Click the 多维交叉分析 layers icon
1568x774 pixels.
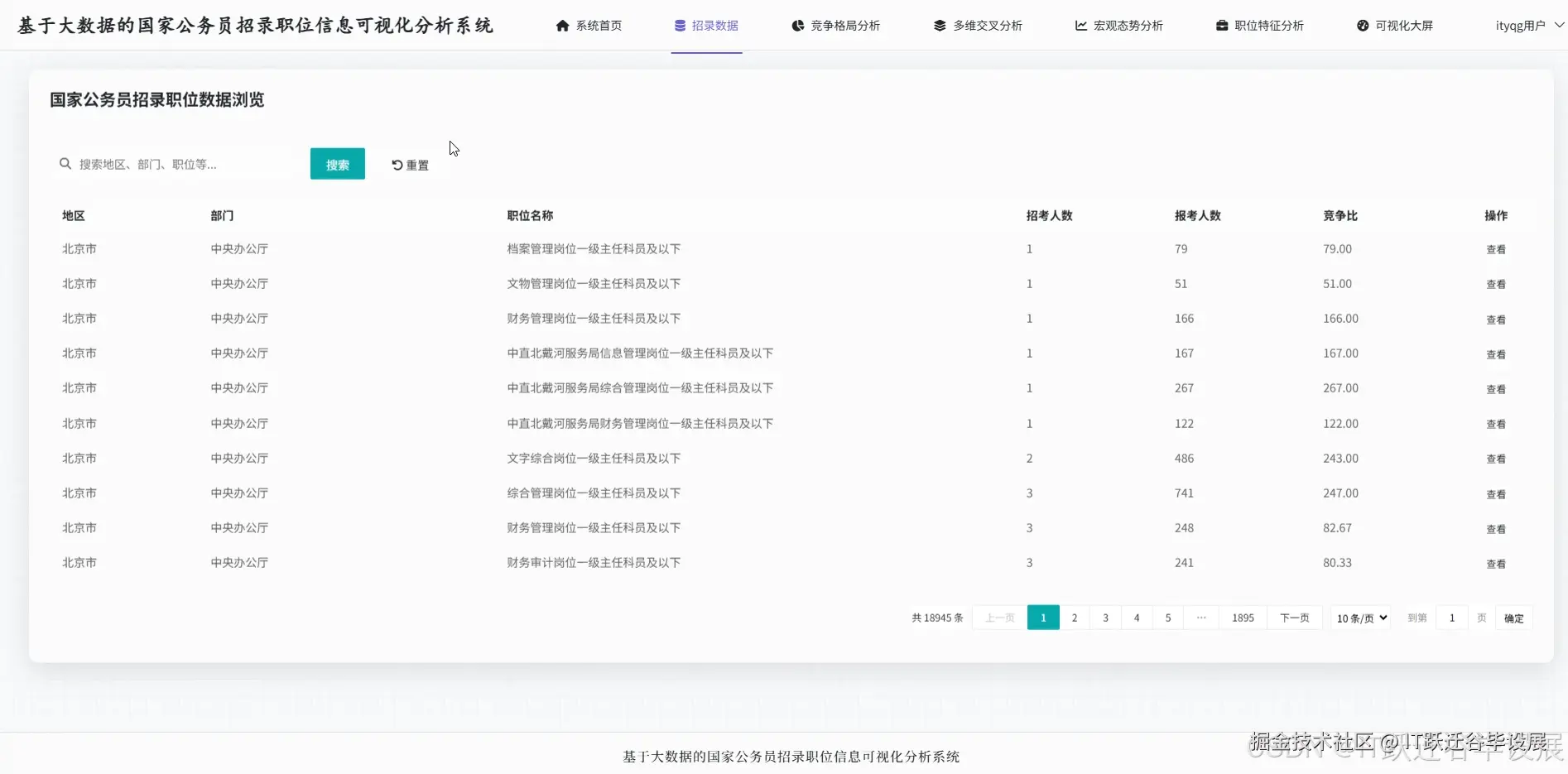(938, 25)
